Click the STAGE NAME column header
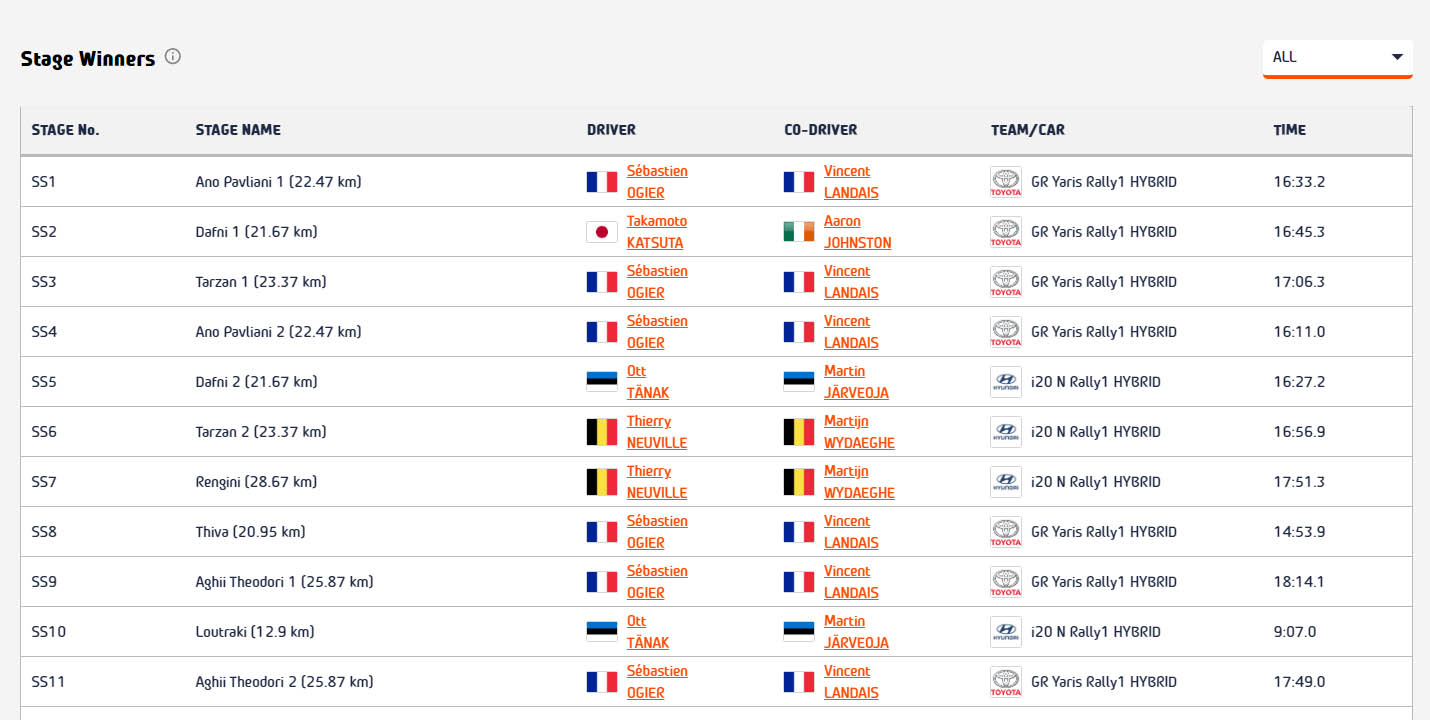 point(238,130)
